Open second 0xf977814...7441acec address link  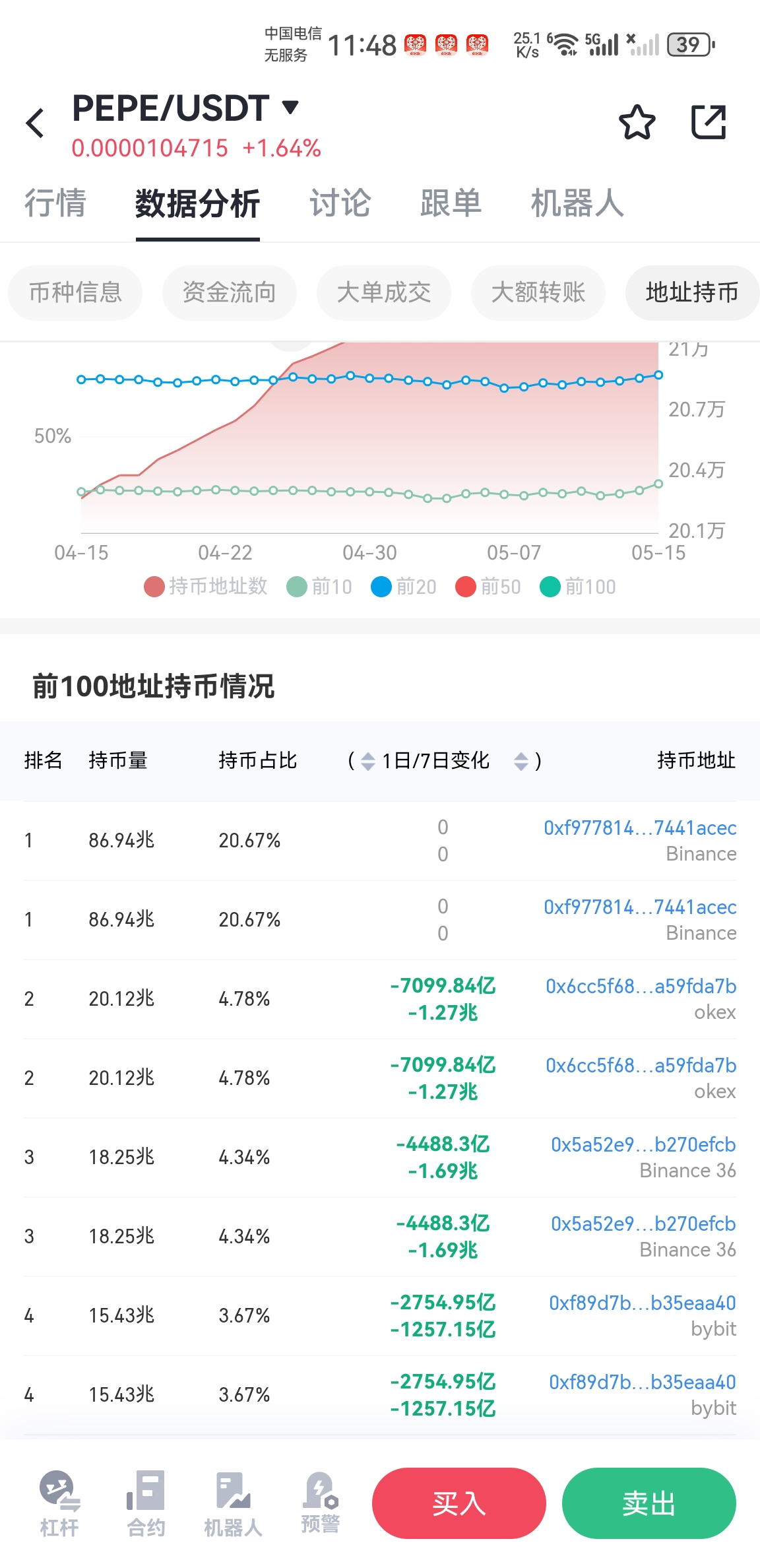click(640, 907)
